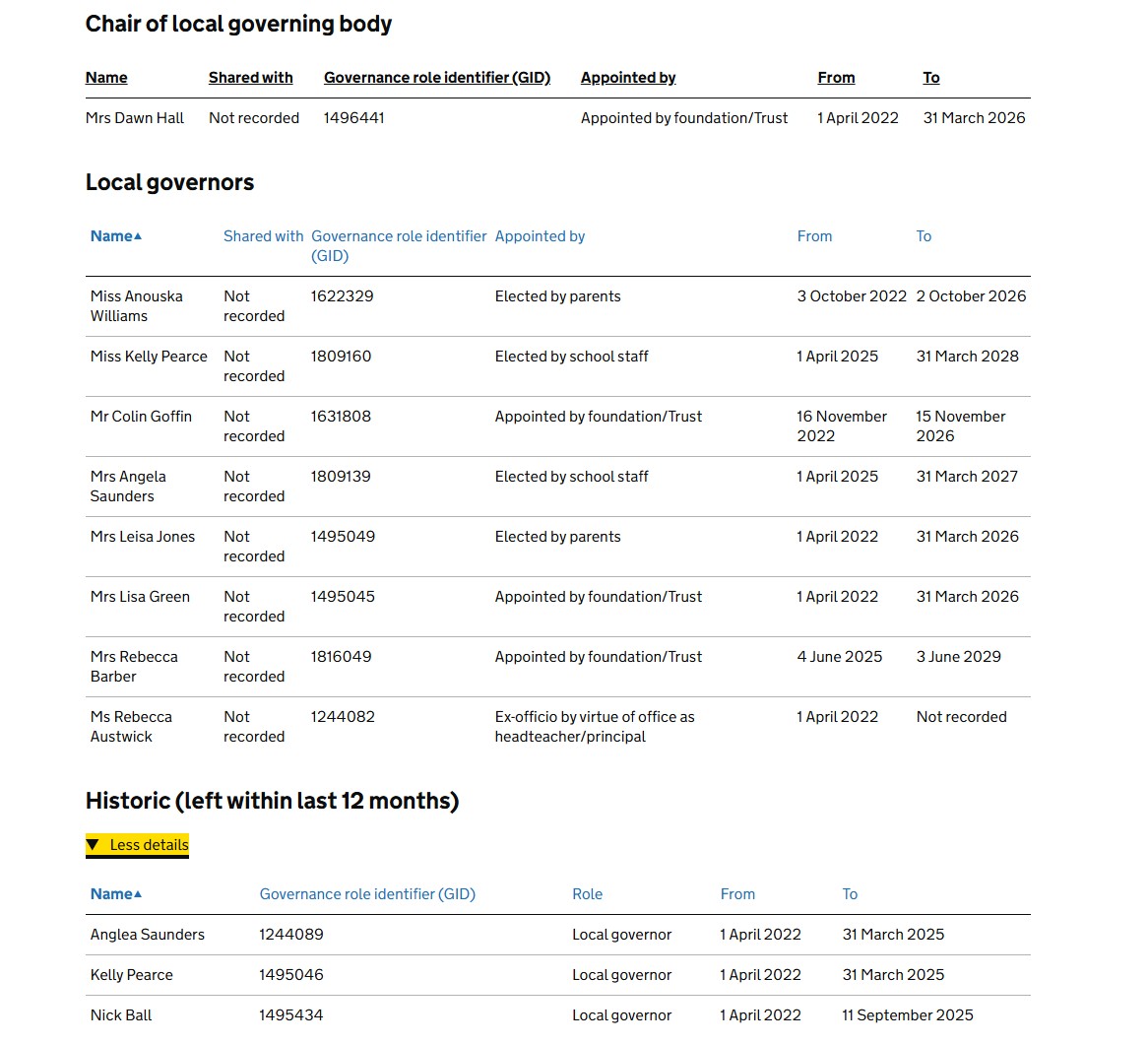Collapse the 'Less details' expander
The width and height of the screenshot is (1148, 1044).
point(138,845)
